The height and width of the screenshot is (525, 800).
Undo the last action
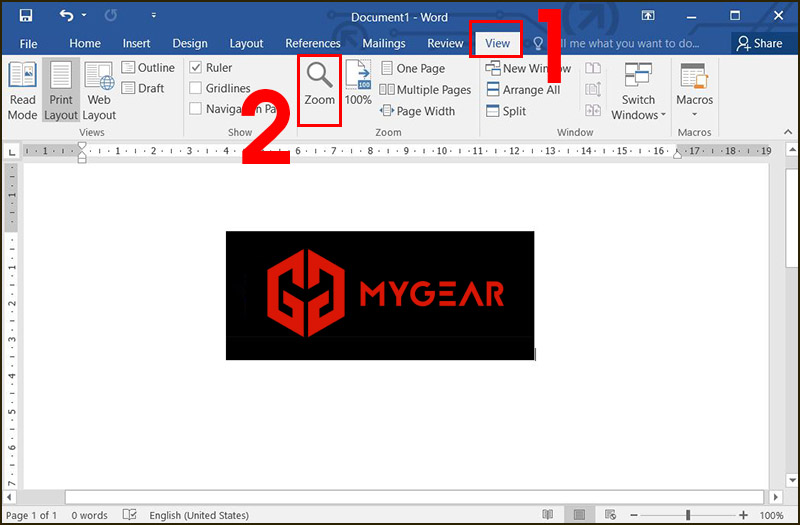pos(67,15)
